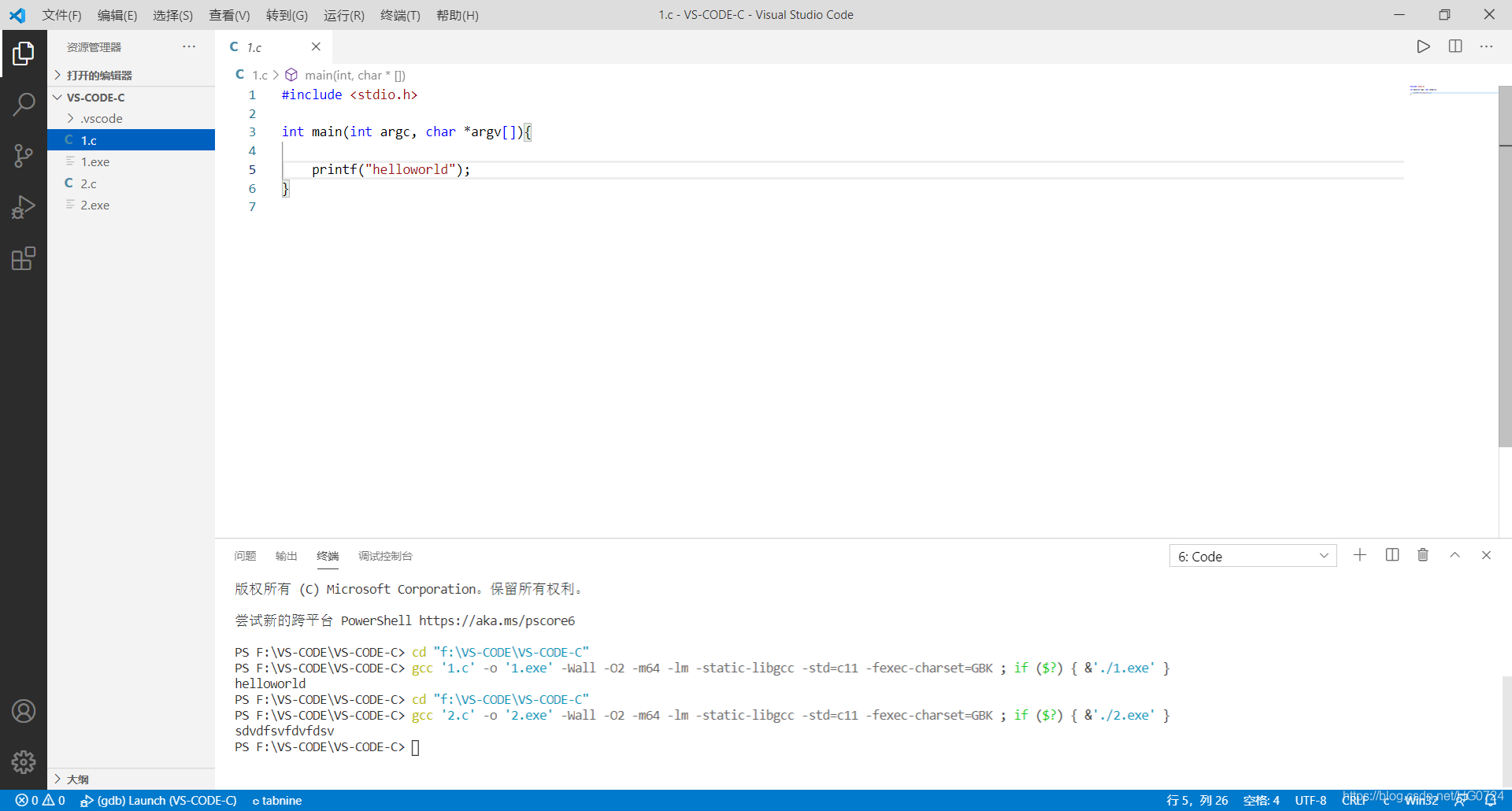Select 1.exe in the file explorer
1512x811 pixels.
131,161
